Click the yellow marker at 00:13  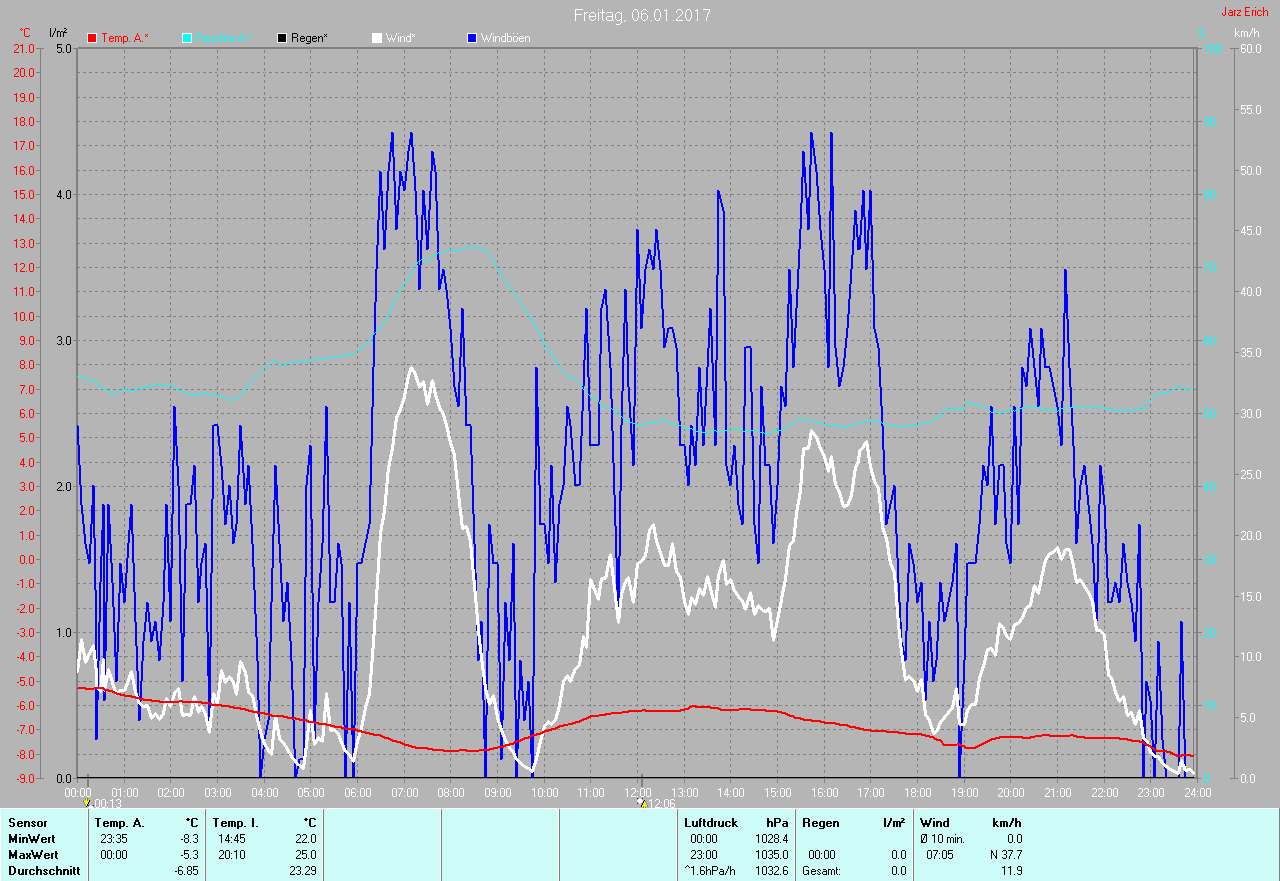click(x=87, y=802)
